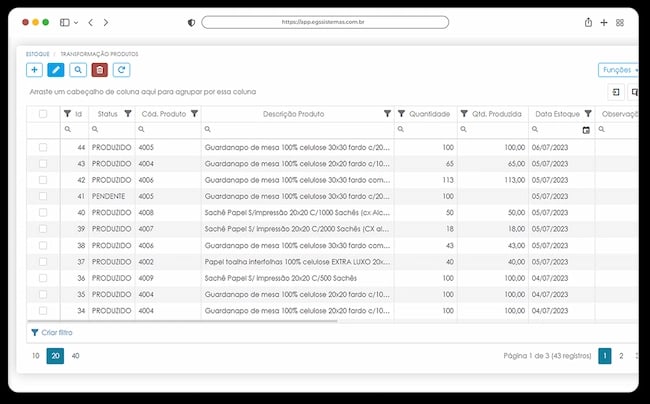Sort by the Data Estoque column header
The width and height of the screenshot is (650, 404).
[558, 114]
